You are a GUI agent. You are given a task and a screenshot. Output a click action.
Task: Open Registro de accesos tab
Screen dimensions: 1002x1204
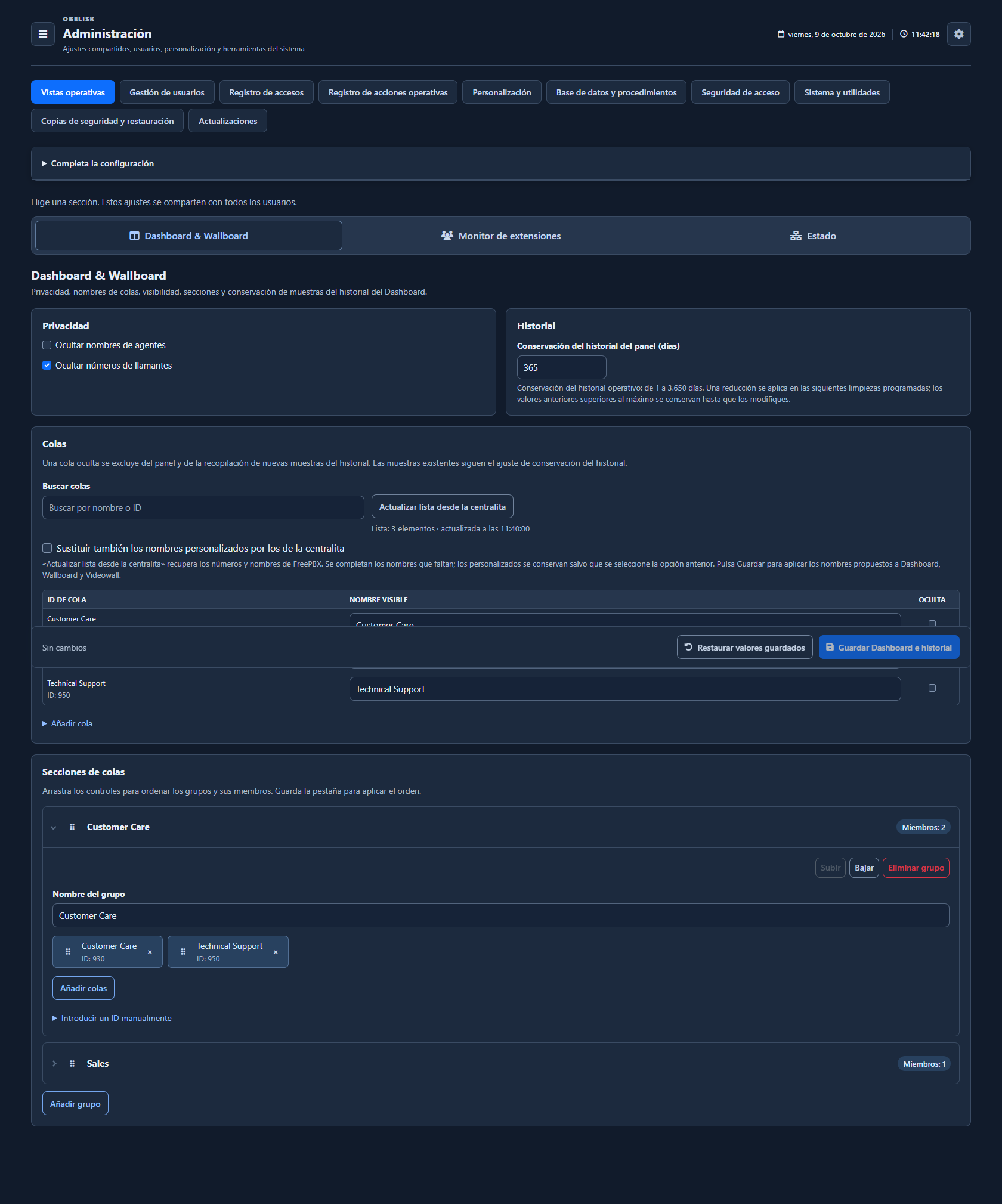click(267, 92)
